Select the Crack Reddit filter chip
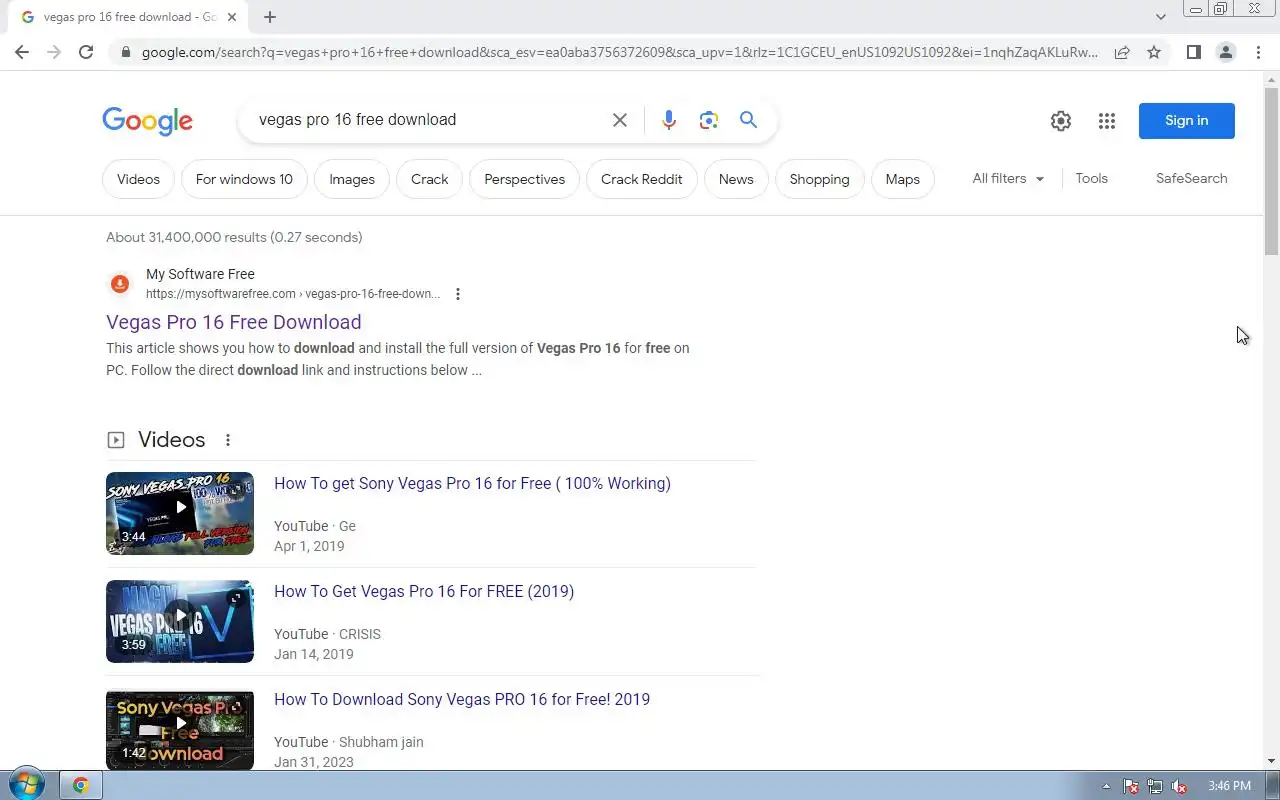 [x=641, y=179]
